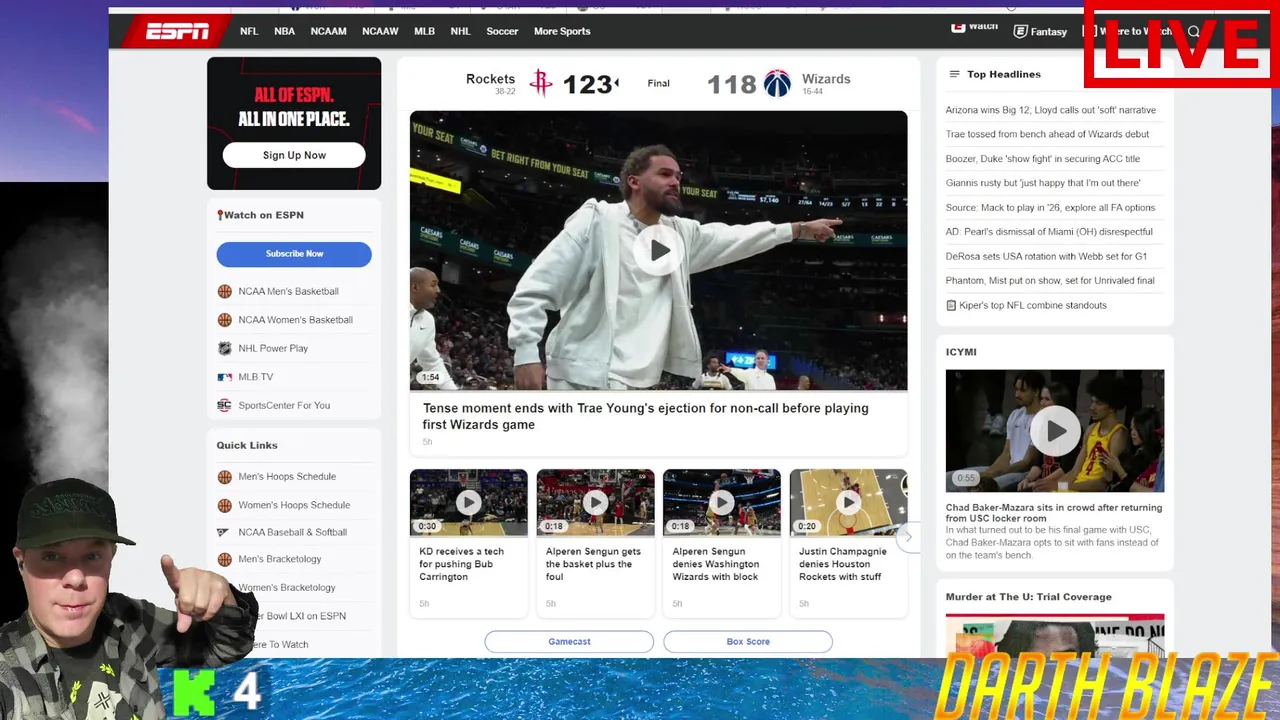
Task: Expand the More Sports menu
Action: (562, 31)
